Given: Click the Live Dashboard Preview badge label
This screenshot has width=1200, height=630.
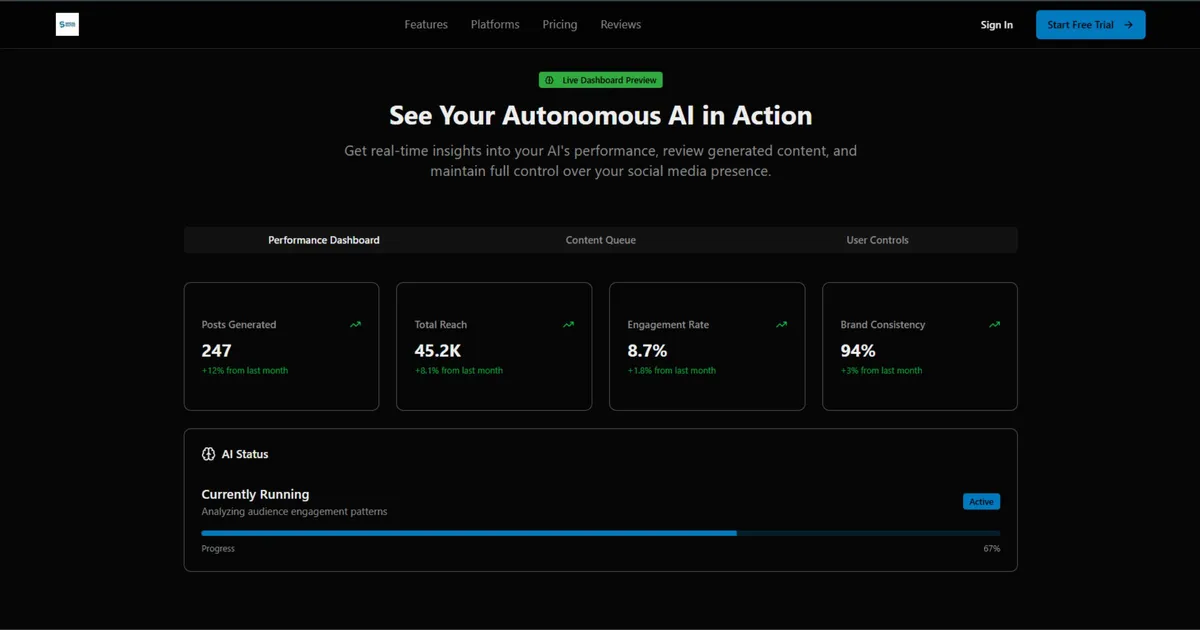Looking at the screenshot, I should [608, 80].
